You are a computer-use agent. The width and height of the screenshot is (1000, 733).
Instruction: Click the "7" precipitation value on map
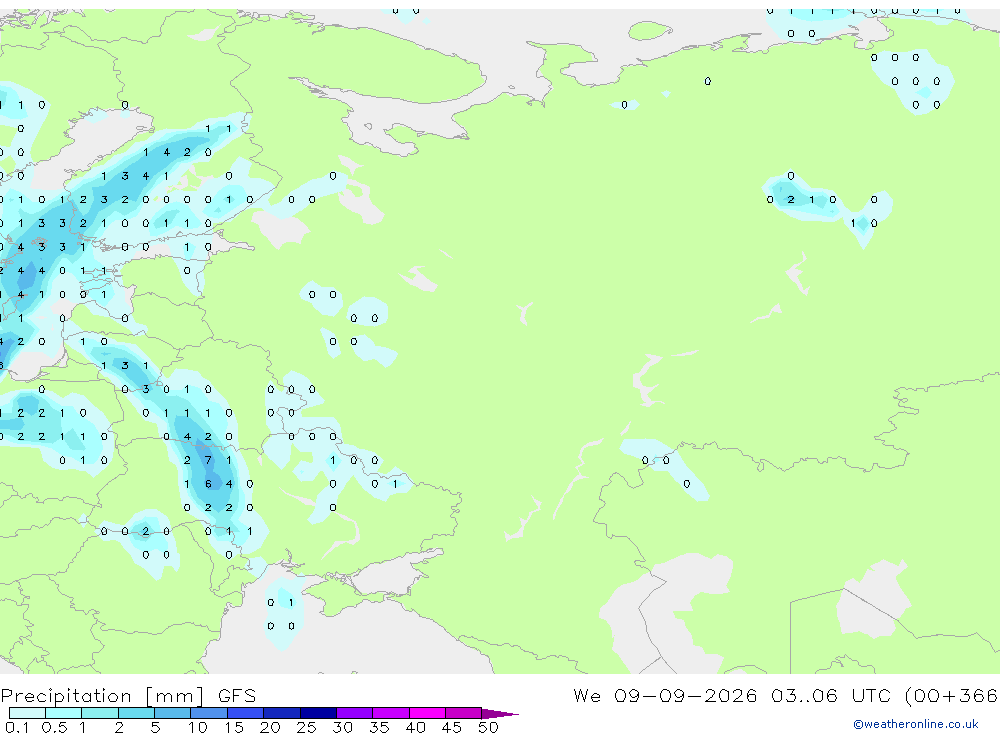point(208,460)
